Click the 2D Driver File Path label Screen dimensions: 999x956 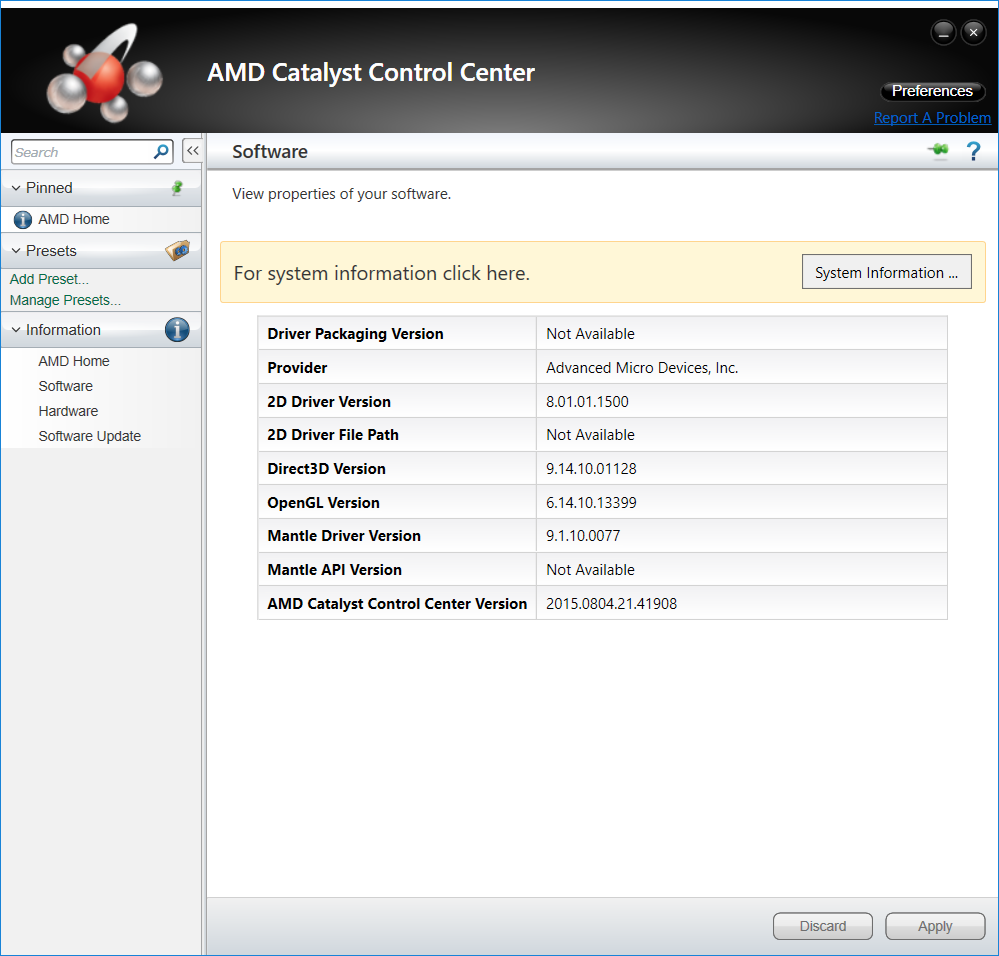point(333,435)
